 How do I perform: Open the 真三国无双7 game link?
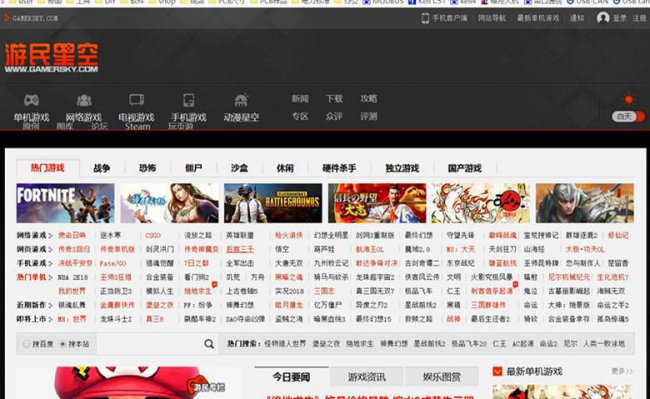coord(375,291)
